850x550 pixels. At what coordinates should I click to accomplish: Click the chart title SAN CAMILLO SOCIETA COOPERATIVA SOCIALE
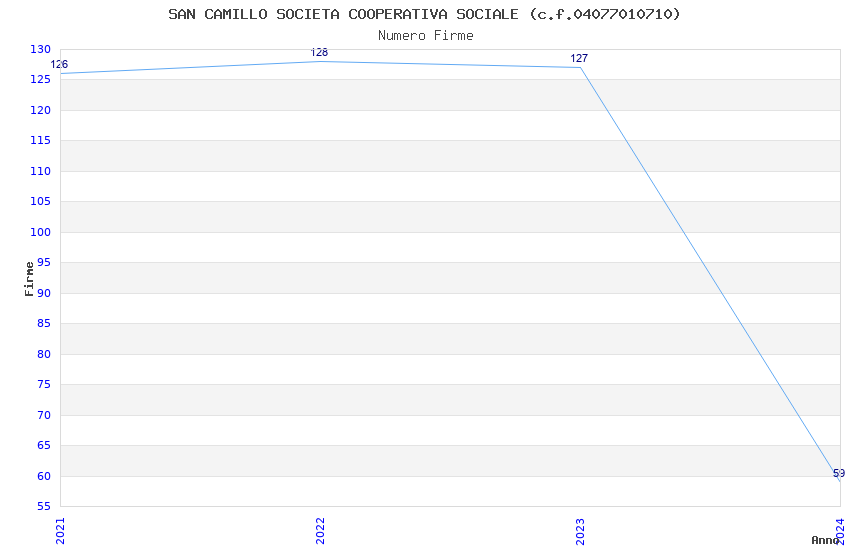tap(424, 14)
